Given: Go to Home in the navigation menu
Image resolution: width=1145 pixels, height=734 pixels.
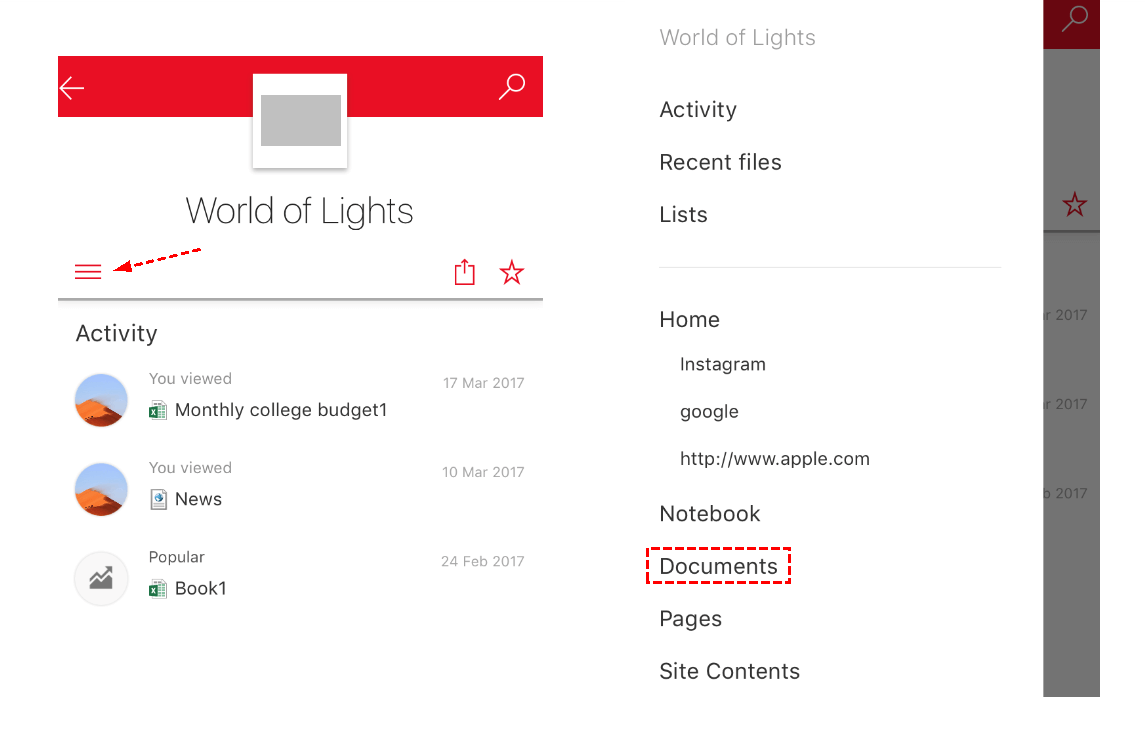Looking at the screenshot, I should pyautogui.click(x=689, y=320).
